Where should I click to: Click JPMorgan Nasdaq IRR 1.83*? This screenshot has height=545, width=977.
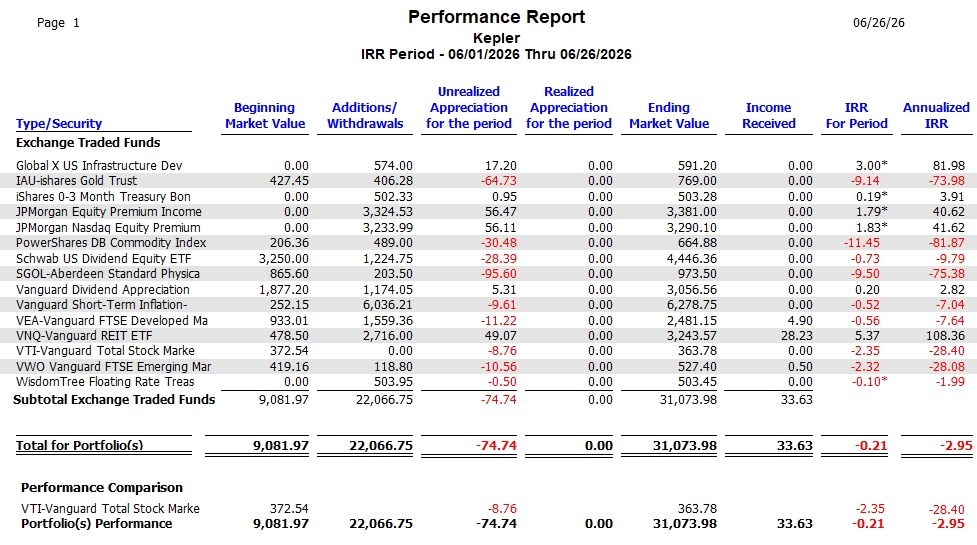[x=872, y=227]
